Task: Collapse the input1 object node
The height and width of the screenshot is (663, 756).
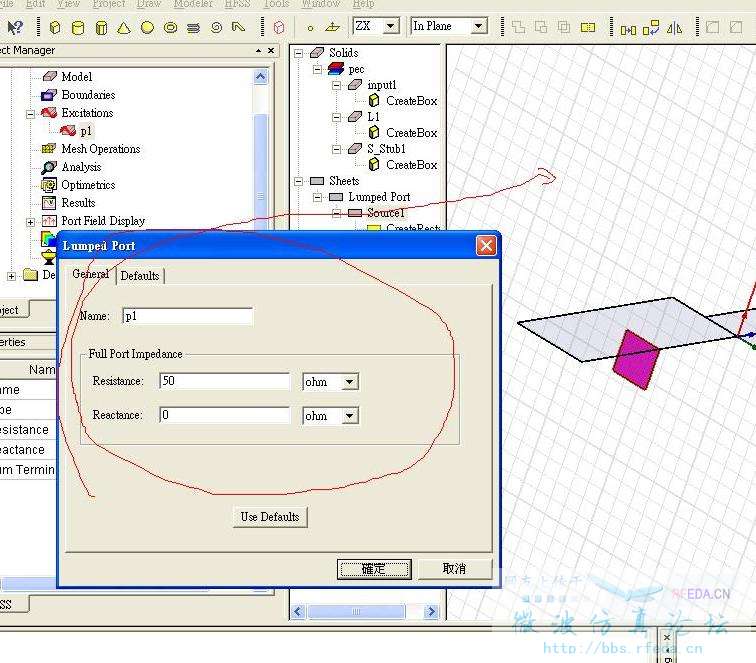Action: (x=337, y=86)
